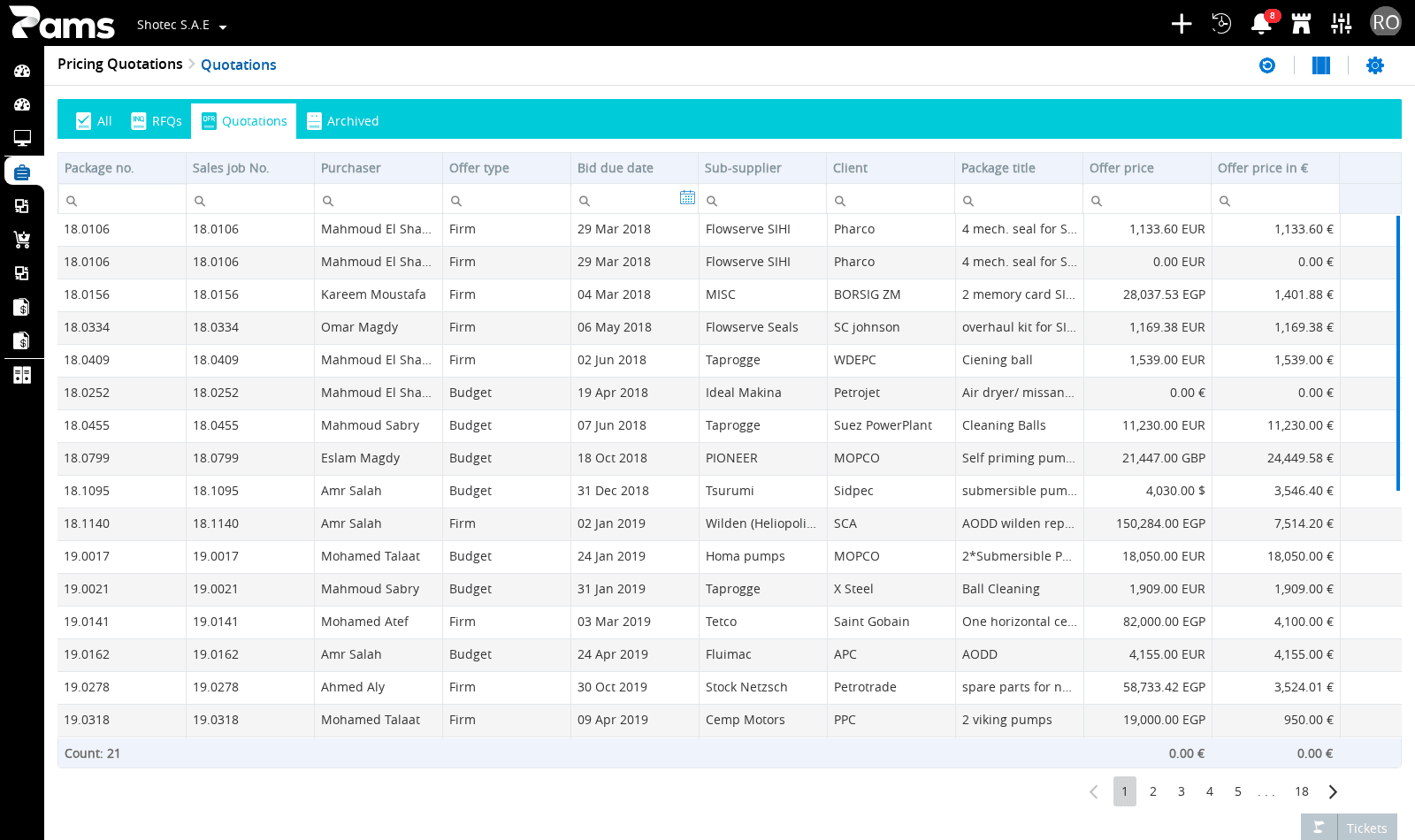Go to page 5
1415x840 pixels.
1238,791
